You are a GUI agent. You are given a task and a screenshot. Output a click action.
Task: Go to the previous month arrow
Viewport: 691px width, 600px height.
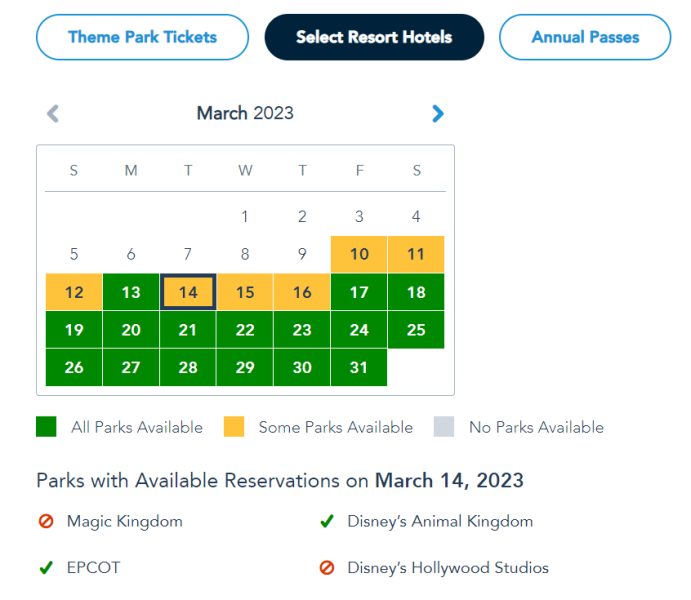[x=53, y=114]
